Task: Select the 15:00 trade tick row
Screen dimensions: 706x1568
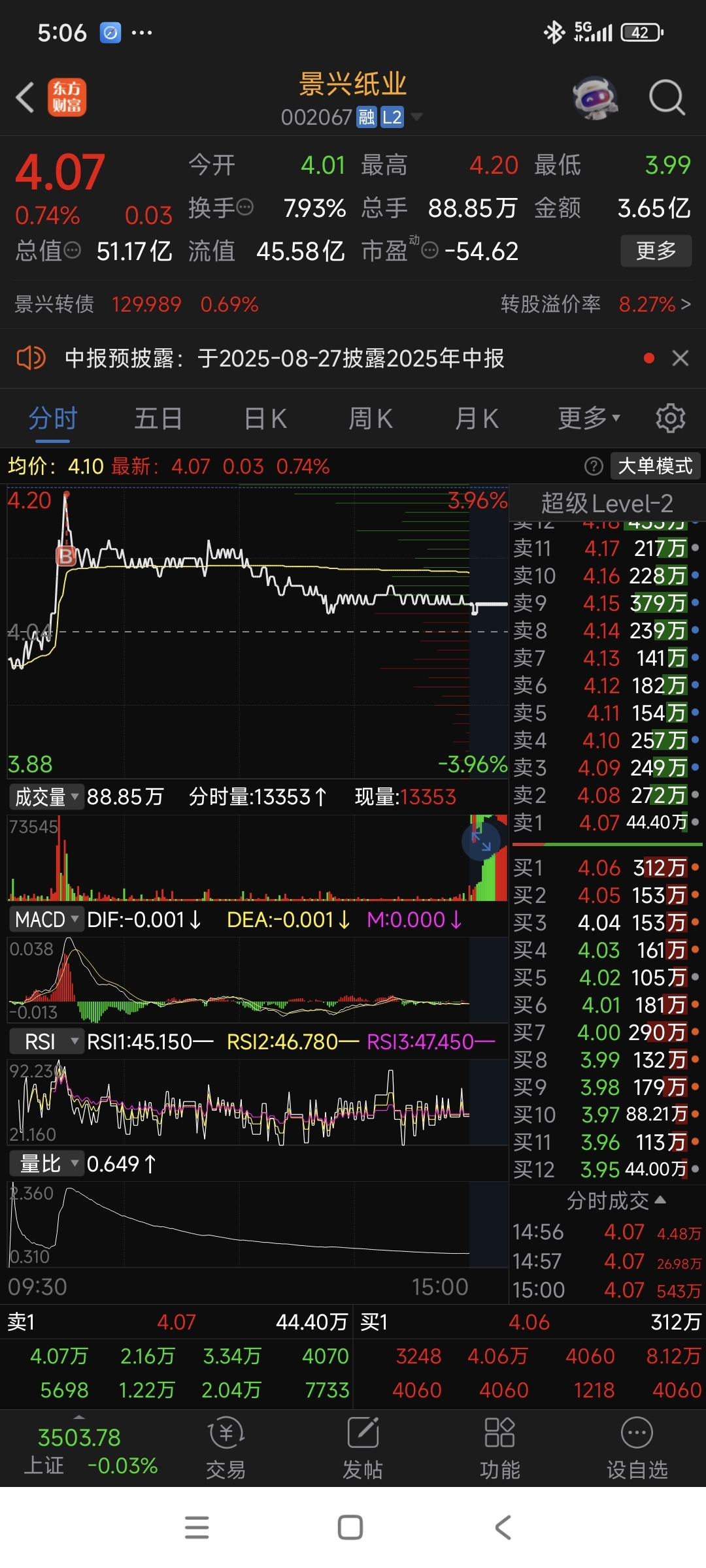Action: (607, 1290)
